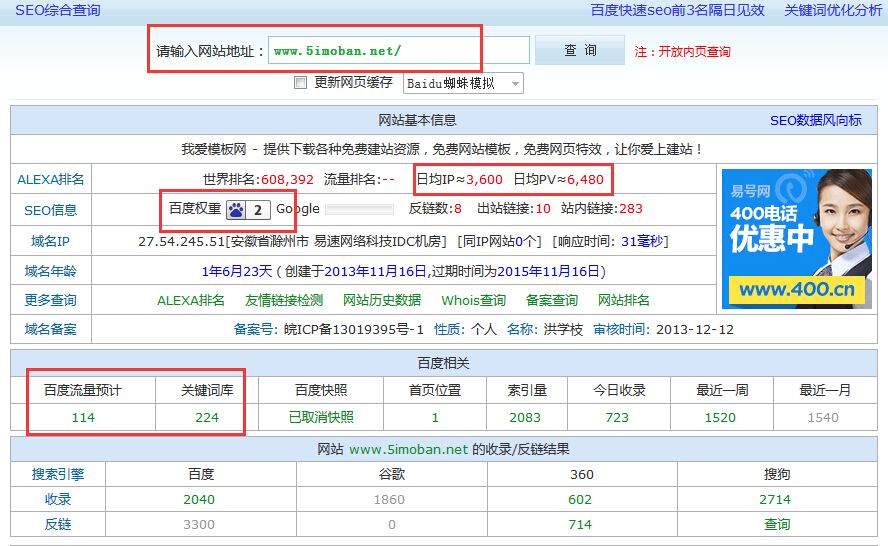Click the ALEXA排名 row label
Image resolution: width=888 pixels, height=546 pixels.
tap(51, 180)
